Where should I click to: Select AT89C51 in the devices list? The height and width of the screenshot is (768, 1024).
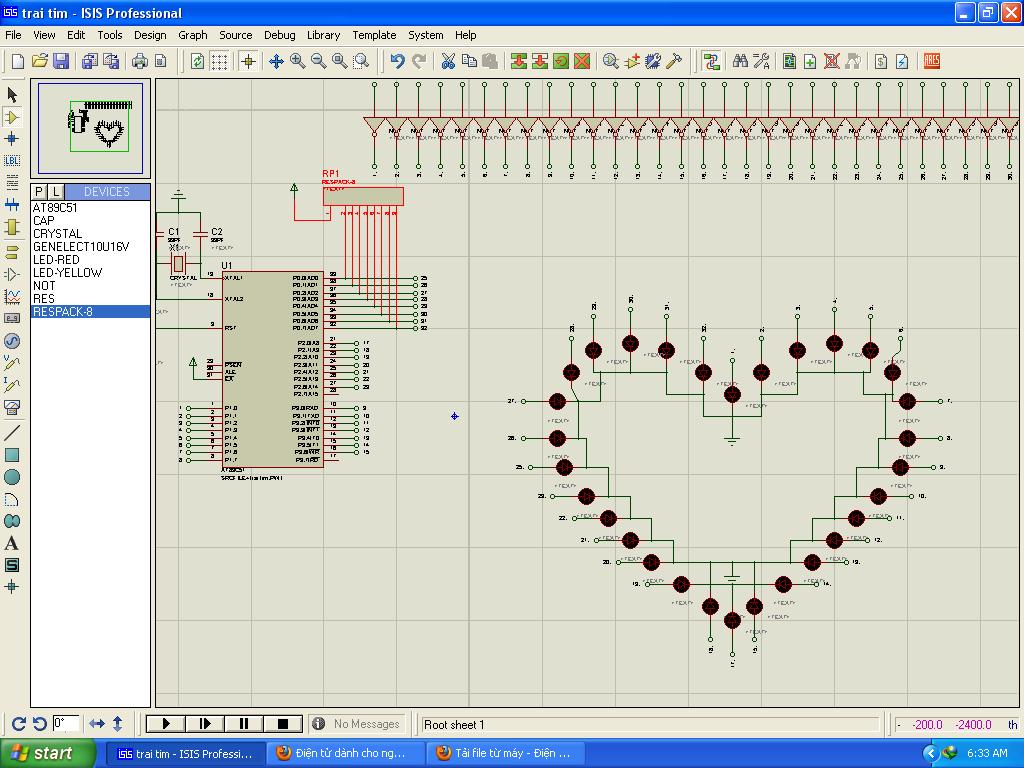[x=55, y=208]
